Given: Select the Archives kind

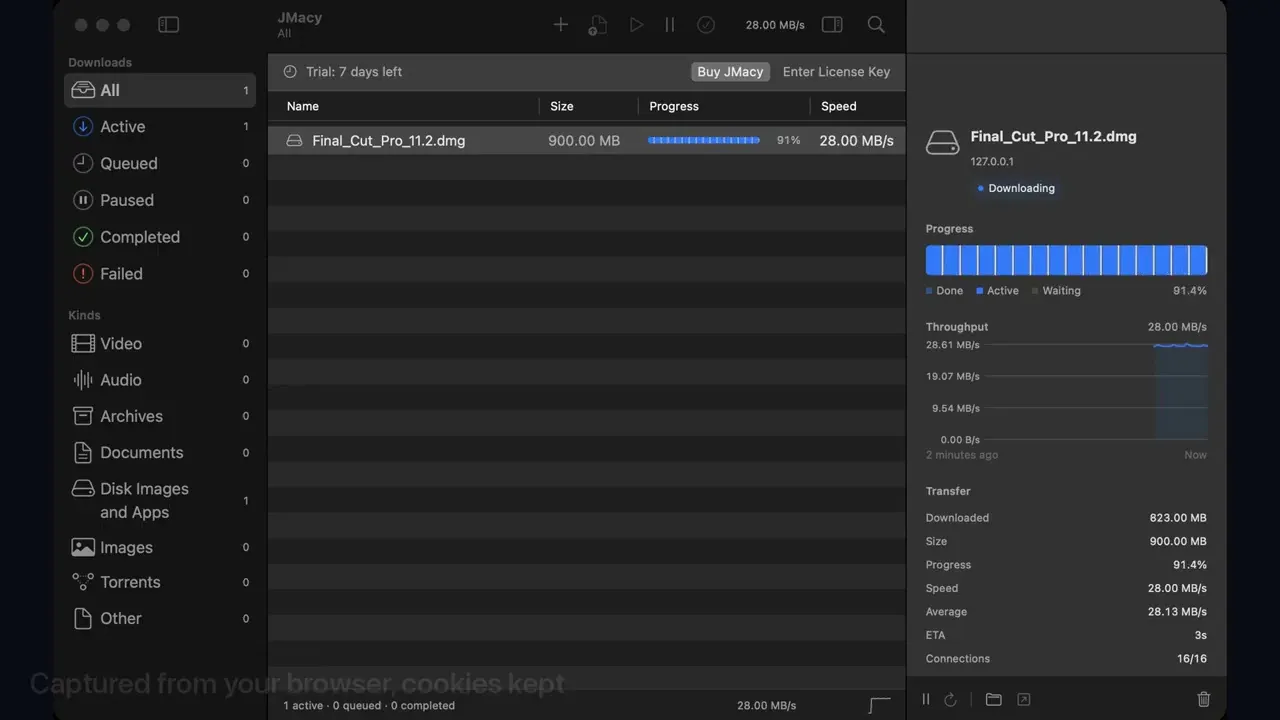Looking at the screenshot, I should (x=160, y=416).
